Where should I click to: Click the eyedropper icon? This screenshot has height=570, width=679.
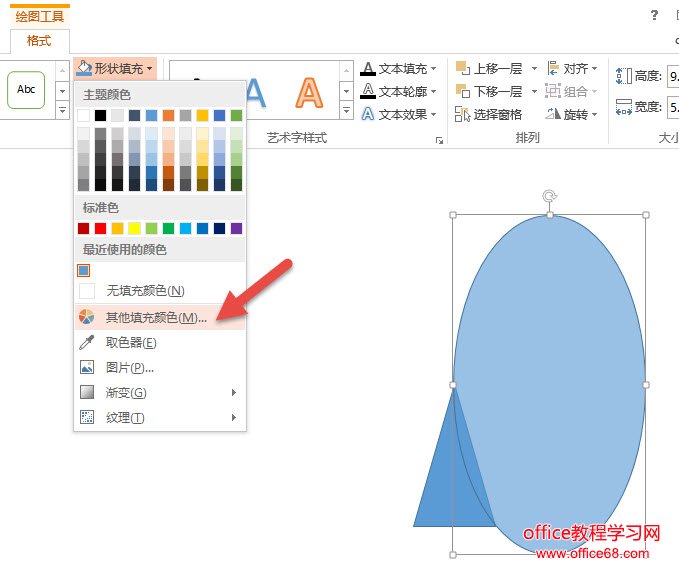coord(87,343)
